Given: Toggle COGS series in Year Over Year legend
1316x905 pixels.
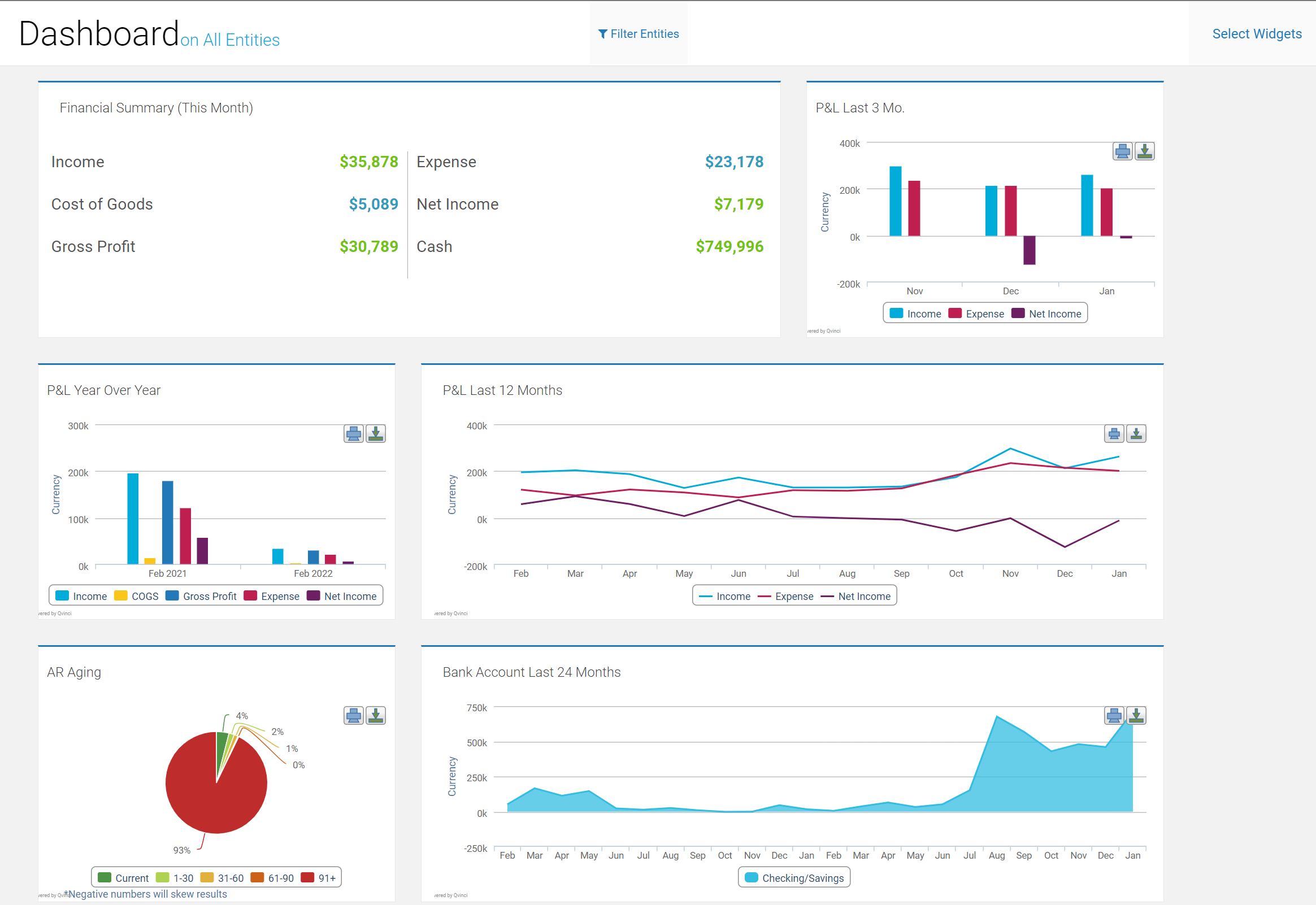Looking at the screenshot, I should pos(137,596).
